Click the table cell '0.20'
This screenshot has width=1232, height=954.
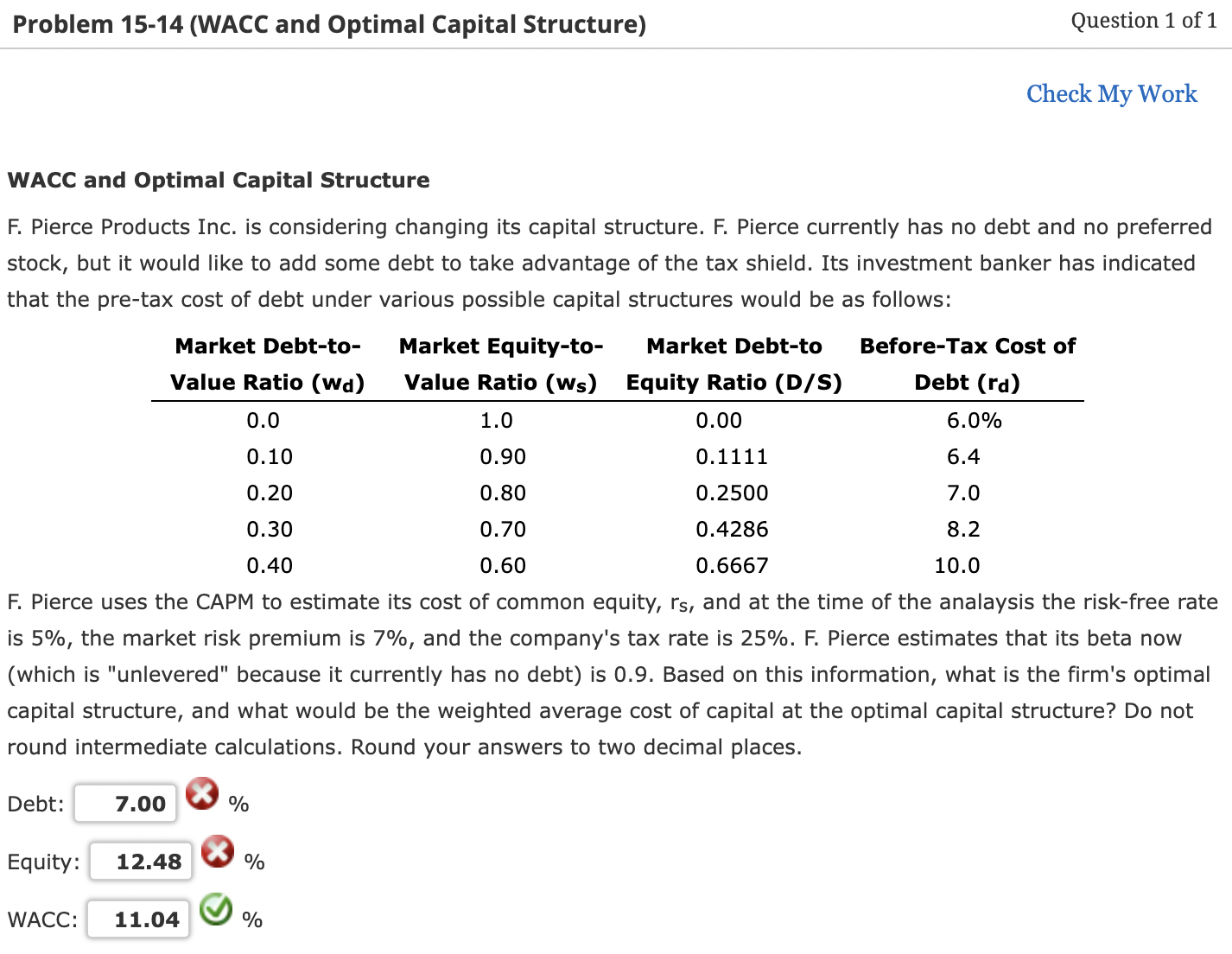[270, 493]
